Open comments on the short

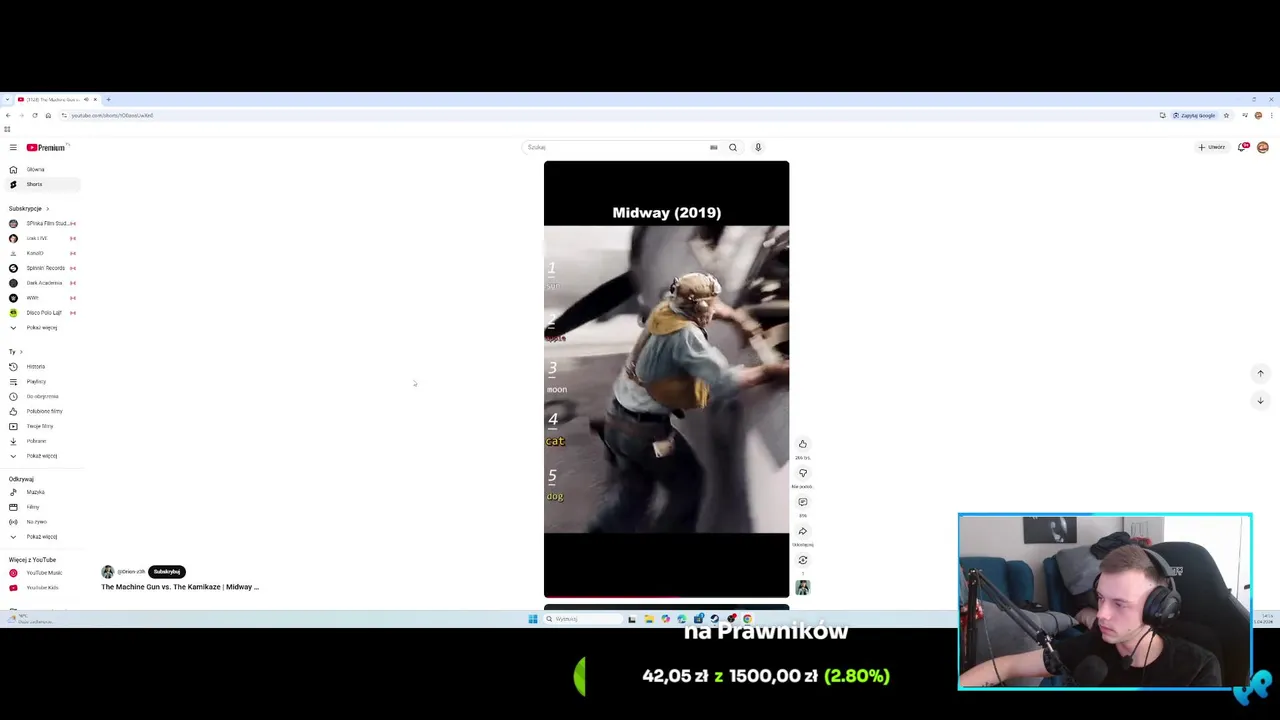pyautogui.click(x=802, y=502)
